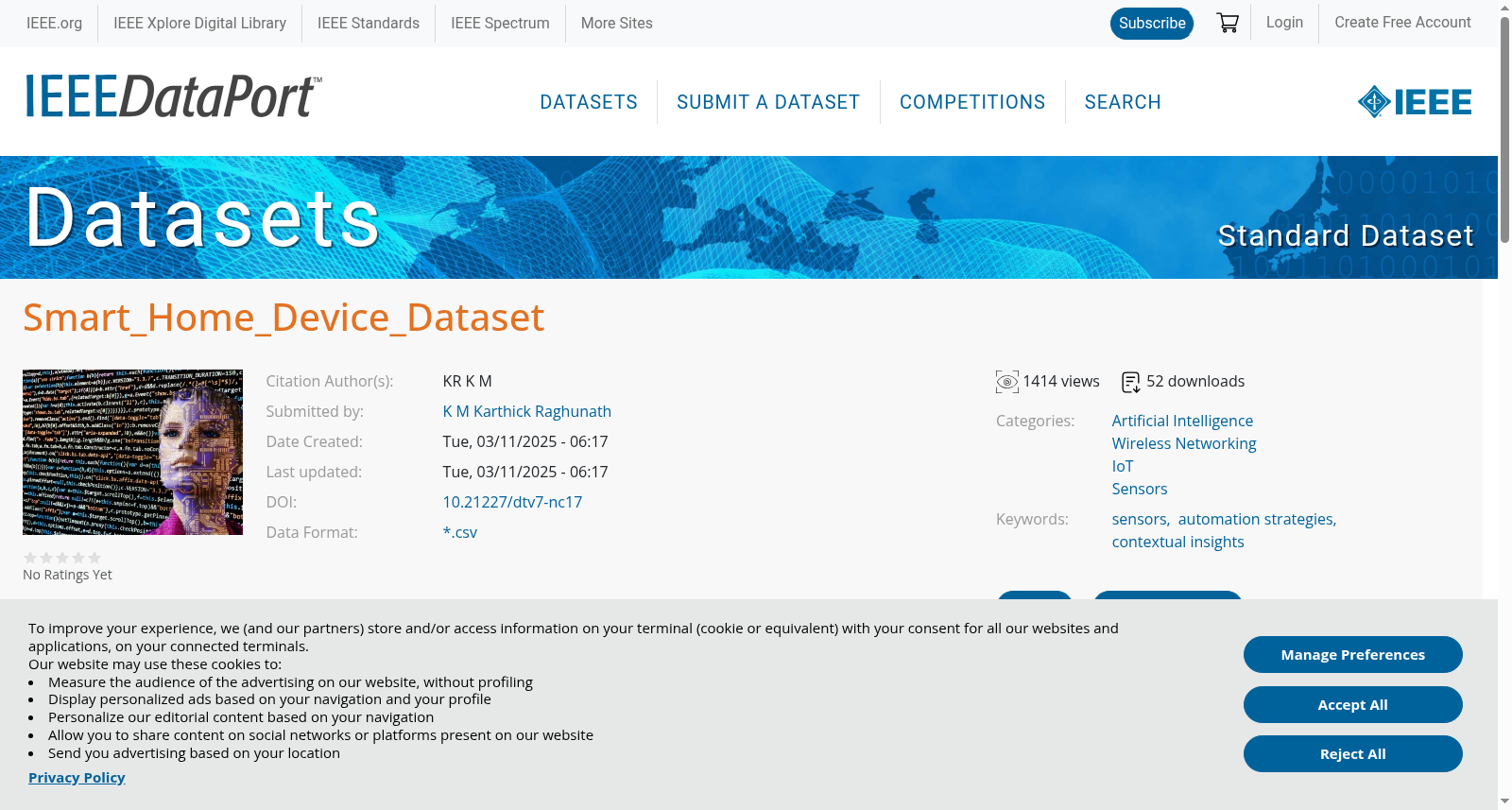Reject all cookies
The width and height of the screenshot is (1512, 810).
pyautogui.click(x=1353, y=753)
